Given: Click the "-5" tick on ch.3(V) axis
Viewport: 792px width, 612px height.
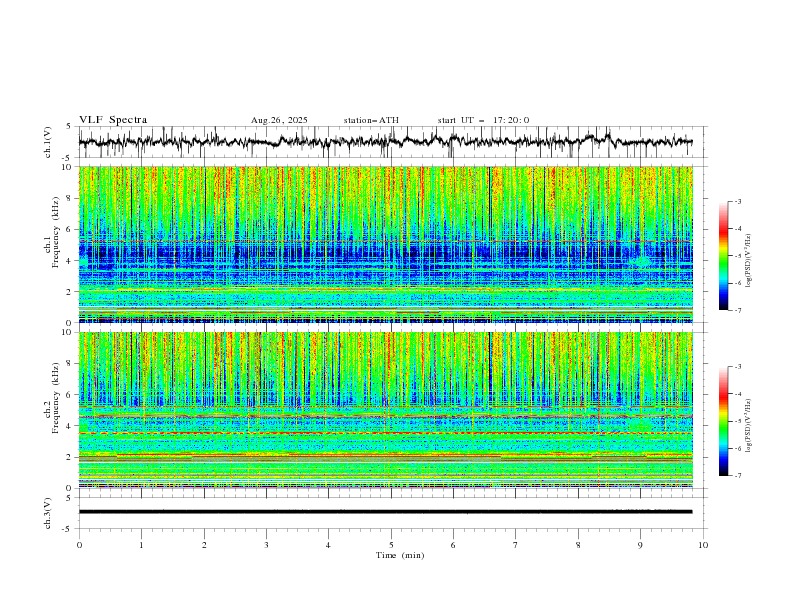Looking at the screenshot, I should point(68,529).
